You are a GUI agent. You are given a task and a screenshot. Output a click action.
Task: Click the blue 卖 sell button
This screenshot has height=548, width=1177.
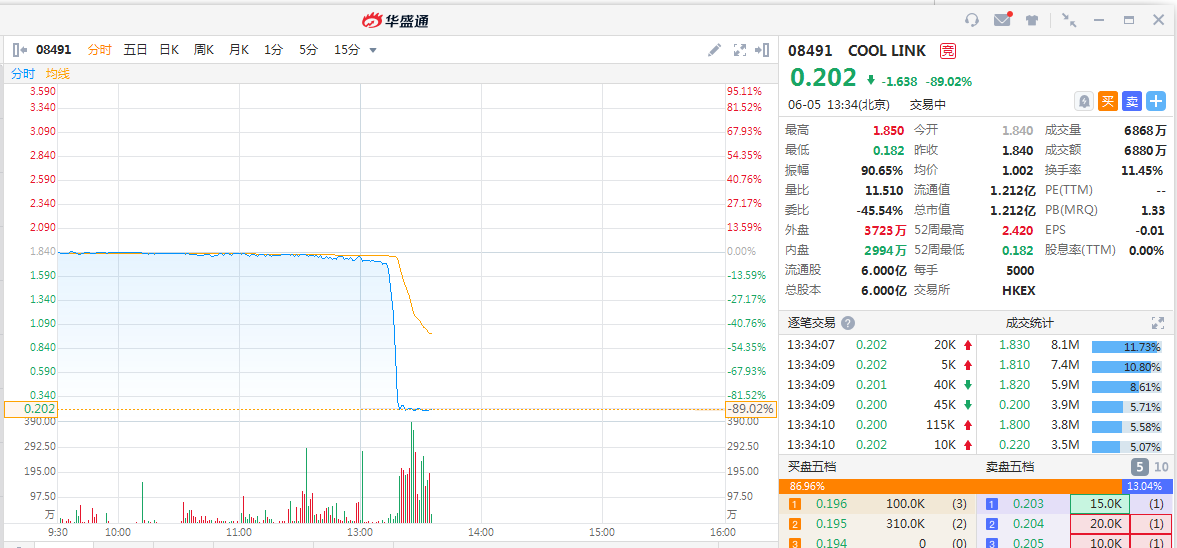[x=1132, y=101]
